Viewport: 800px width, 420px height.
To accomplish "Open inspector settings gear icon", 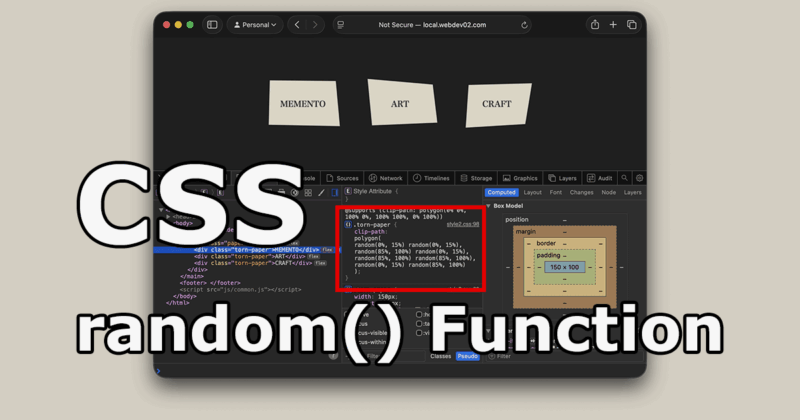I will pyautogui.click(x=639, y=178).
